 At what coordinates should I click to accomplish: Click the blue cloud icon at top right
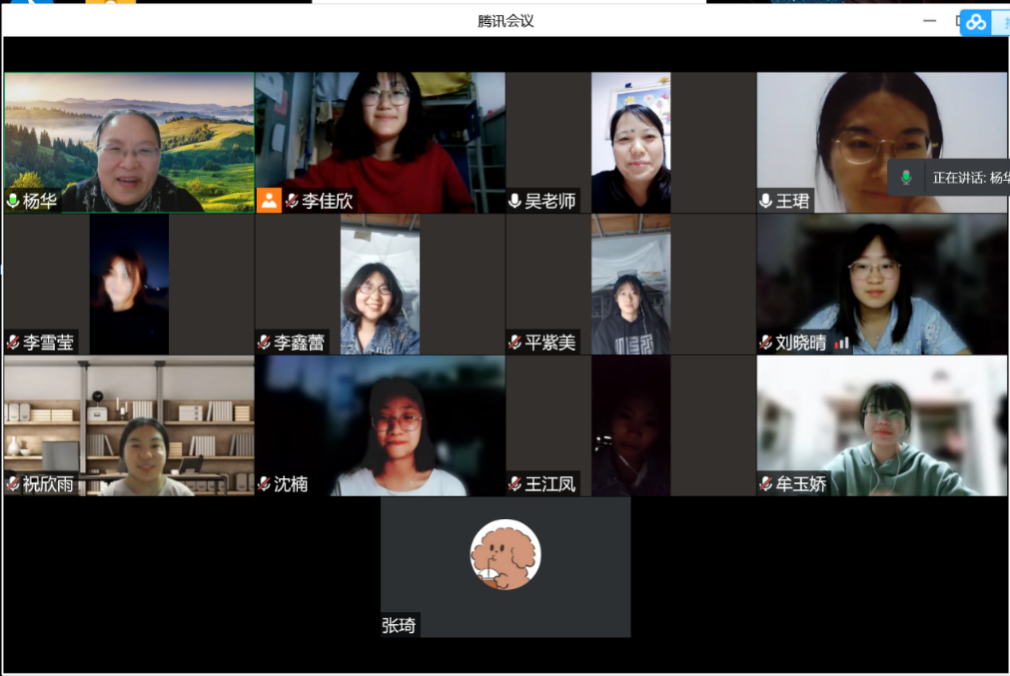(975, 22)
